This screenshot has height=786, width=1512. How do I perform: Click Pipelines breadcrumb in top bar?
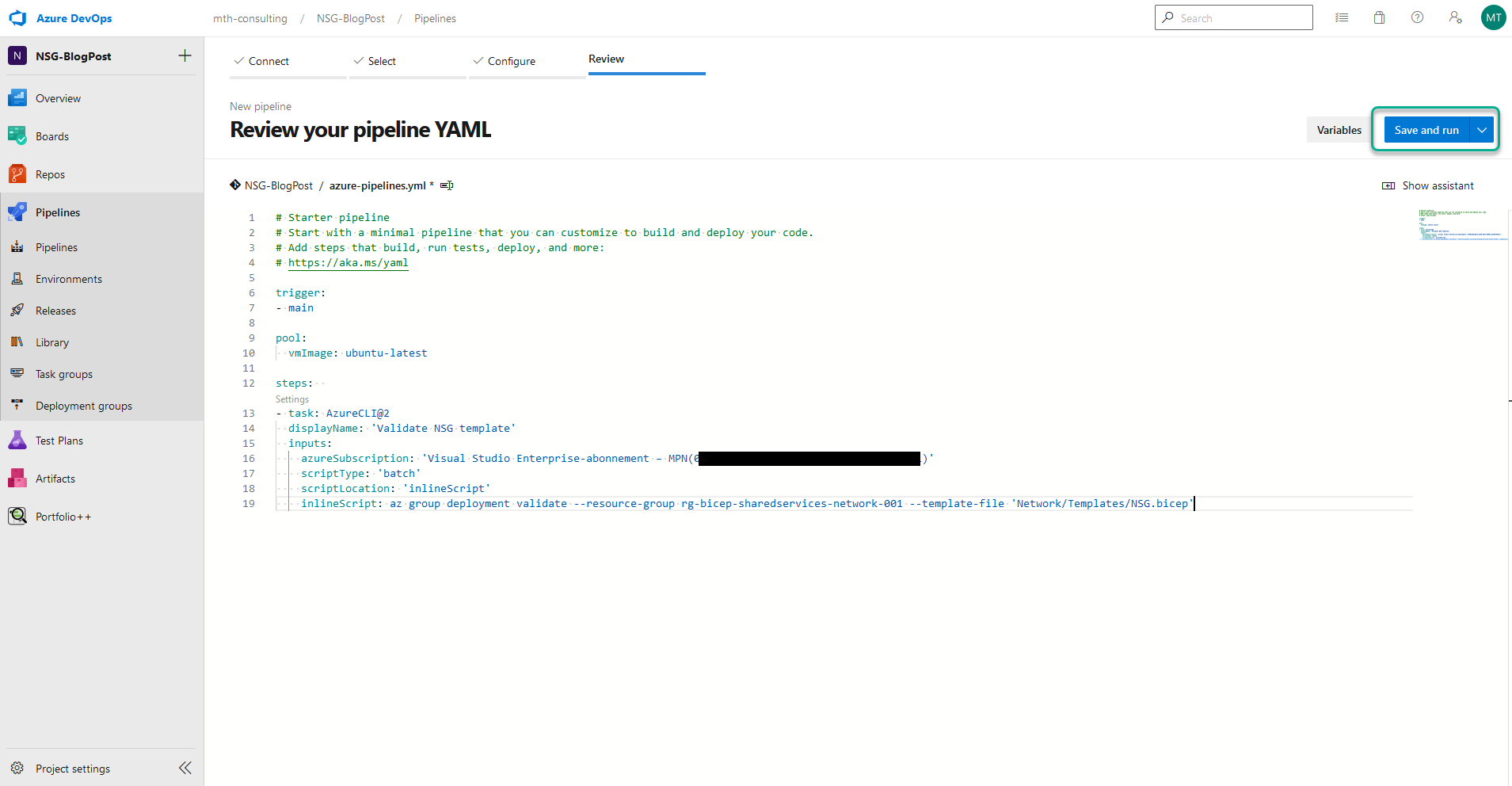(435, 18)
